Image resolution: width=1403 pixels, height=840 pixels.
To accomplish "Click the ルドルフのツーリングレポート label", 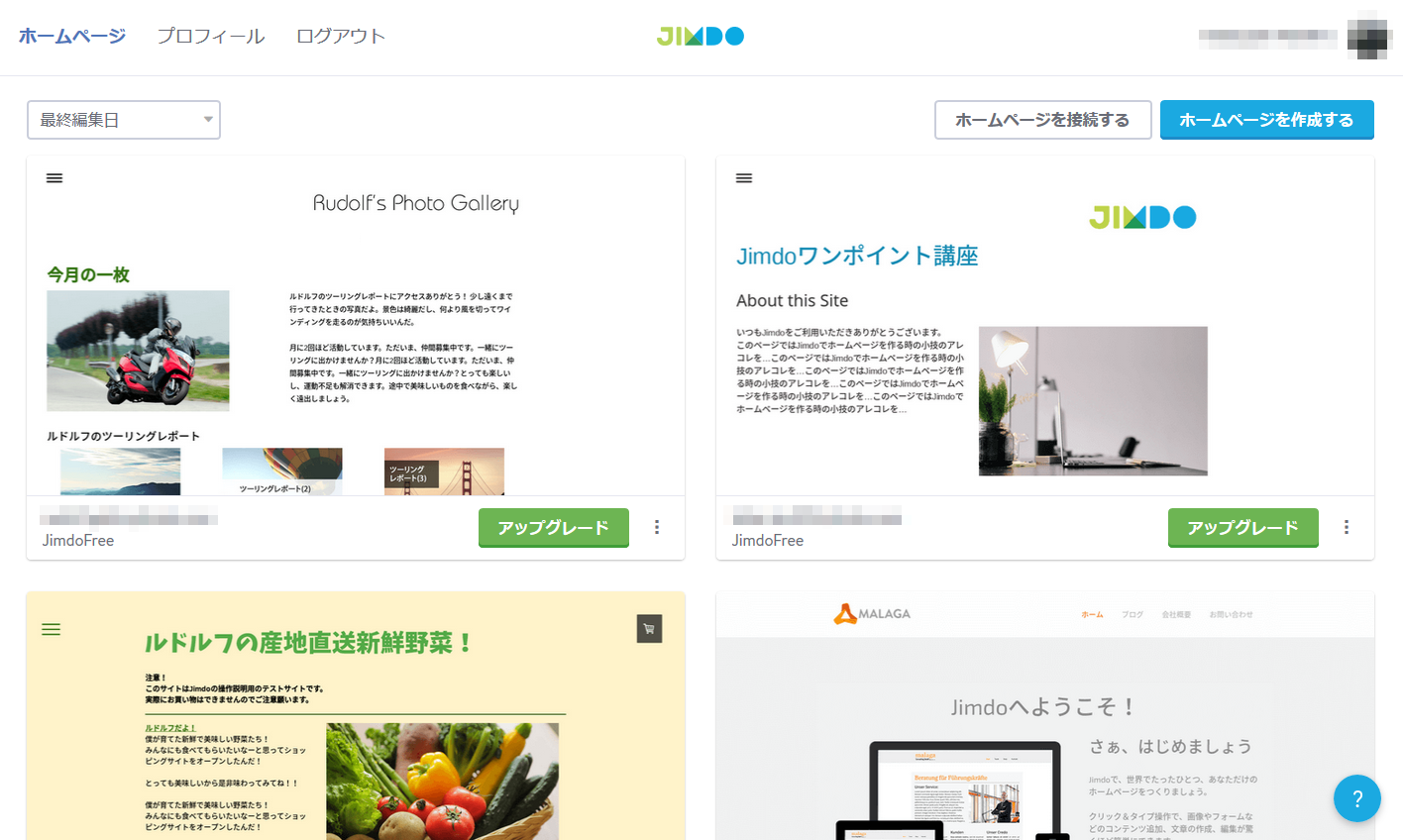I will [x=124, y=436].
